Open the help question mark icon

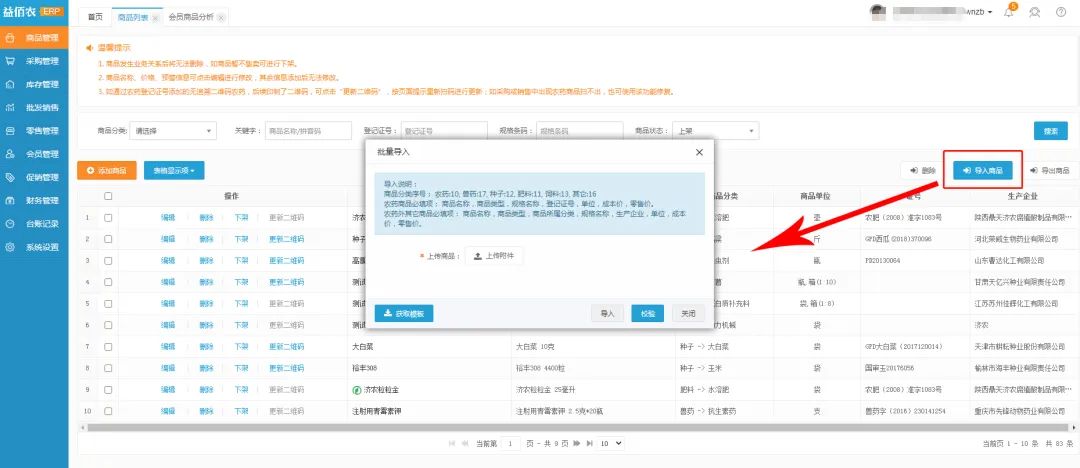(1060, 12)
